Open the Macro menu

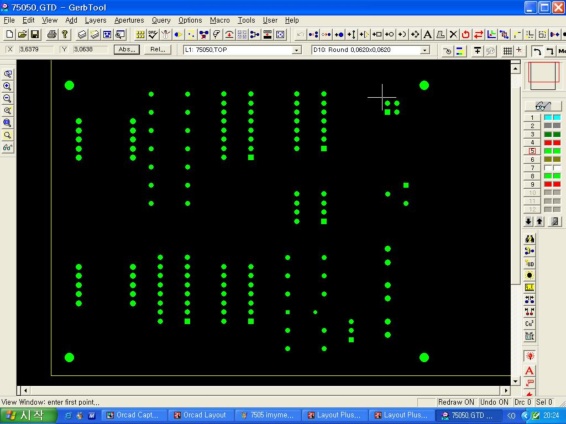[219, 20]
